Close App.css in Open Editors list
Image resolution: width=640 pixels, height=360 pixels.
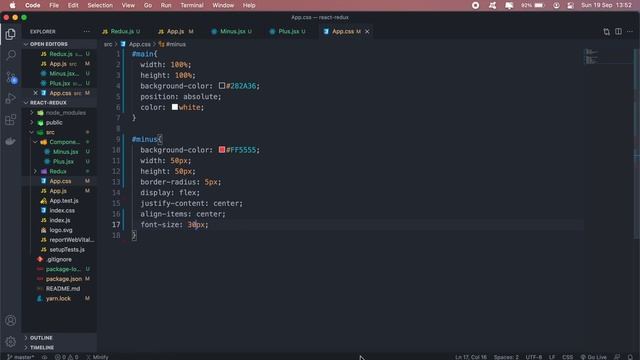pyautogui.click(x=36, y=93)
